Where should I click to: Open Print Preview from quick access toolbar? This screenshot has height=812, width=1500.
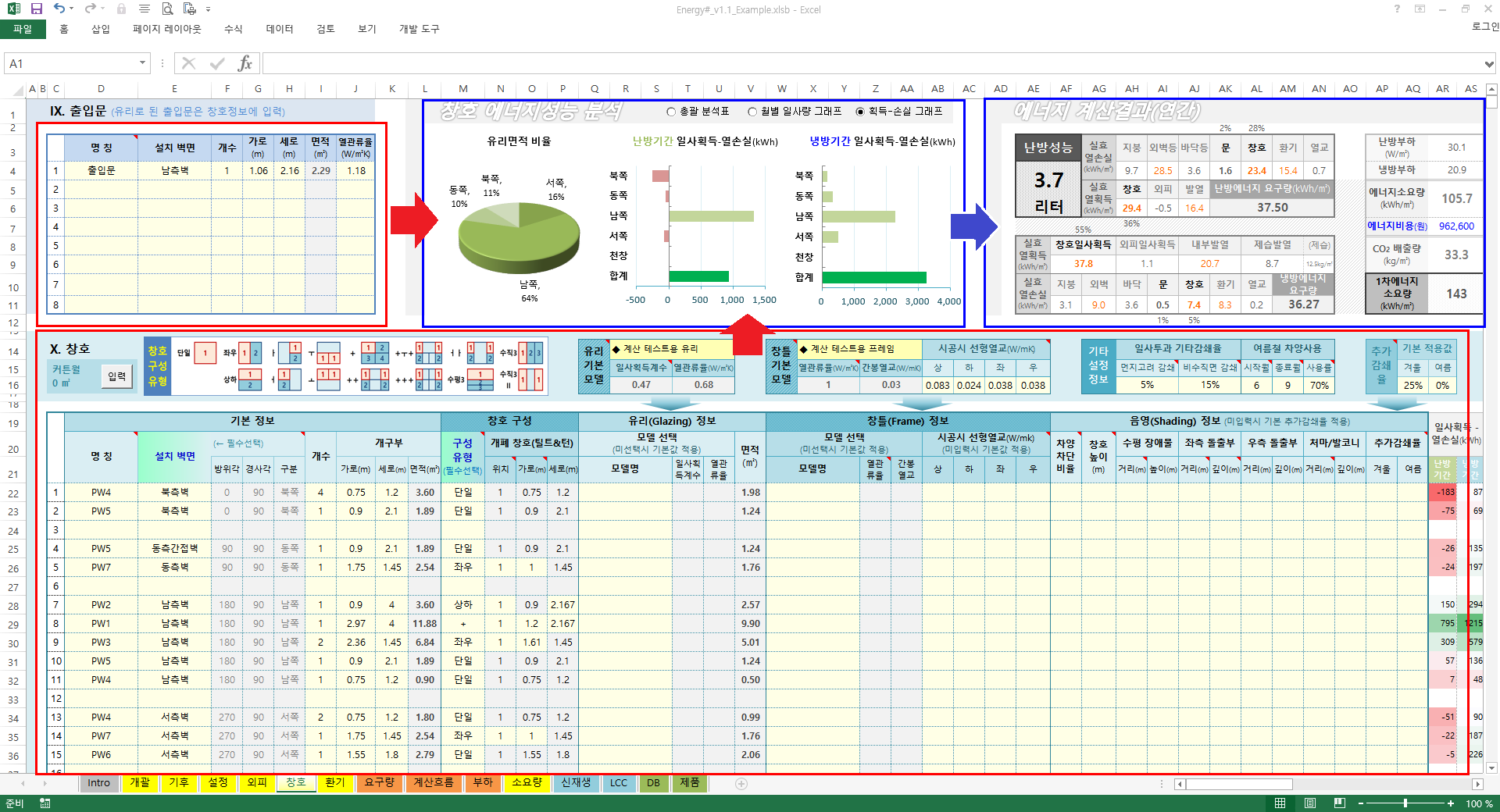click(x=167, y=9)
